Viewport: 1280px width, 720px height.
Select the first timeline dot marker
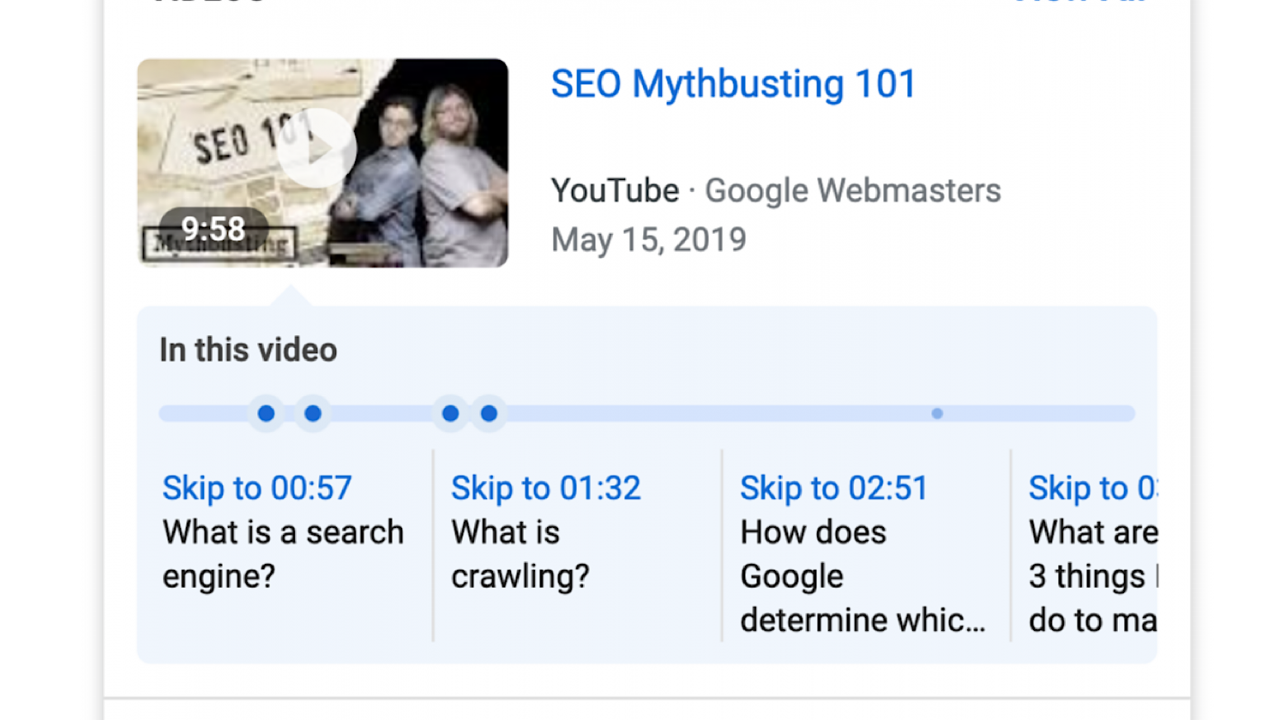[266, 413]
